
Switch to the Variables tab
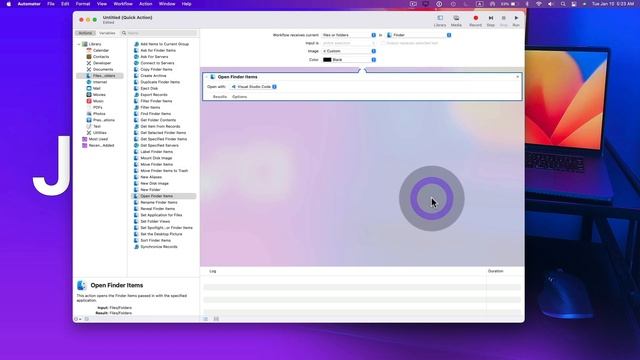107,33
